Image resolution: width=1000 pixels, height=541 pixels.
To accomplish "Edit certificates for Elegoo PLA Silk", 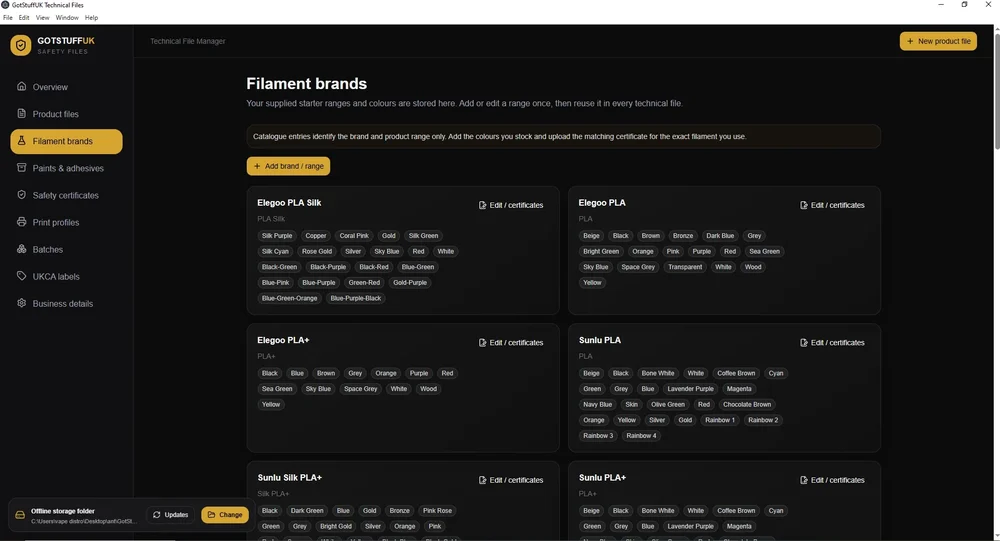I will coord(511,205).
